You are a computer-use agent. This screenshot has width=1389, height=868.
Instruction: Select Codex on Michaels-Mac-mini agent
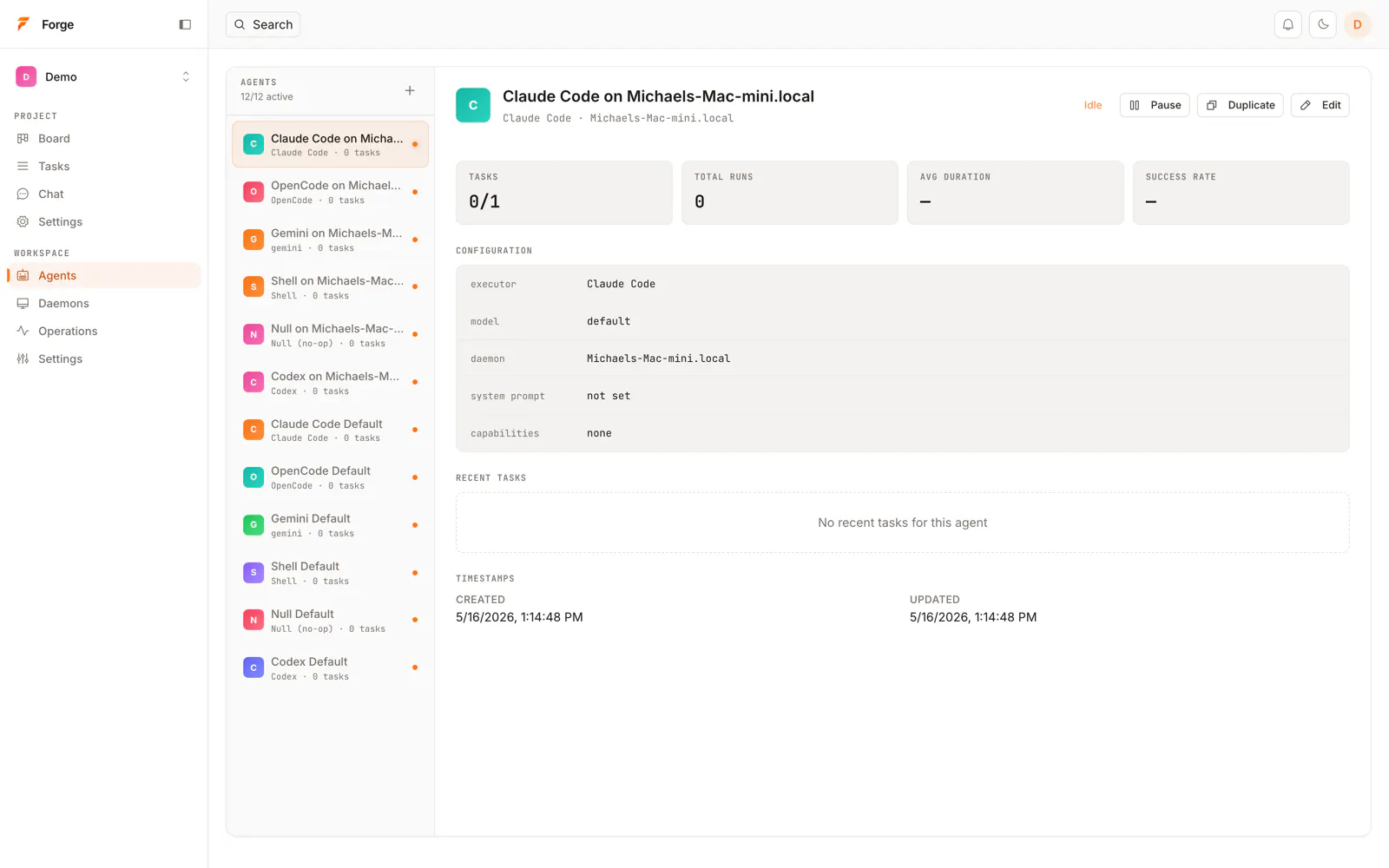[330, 383]
